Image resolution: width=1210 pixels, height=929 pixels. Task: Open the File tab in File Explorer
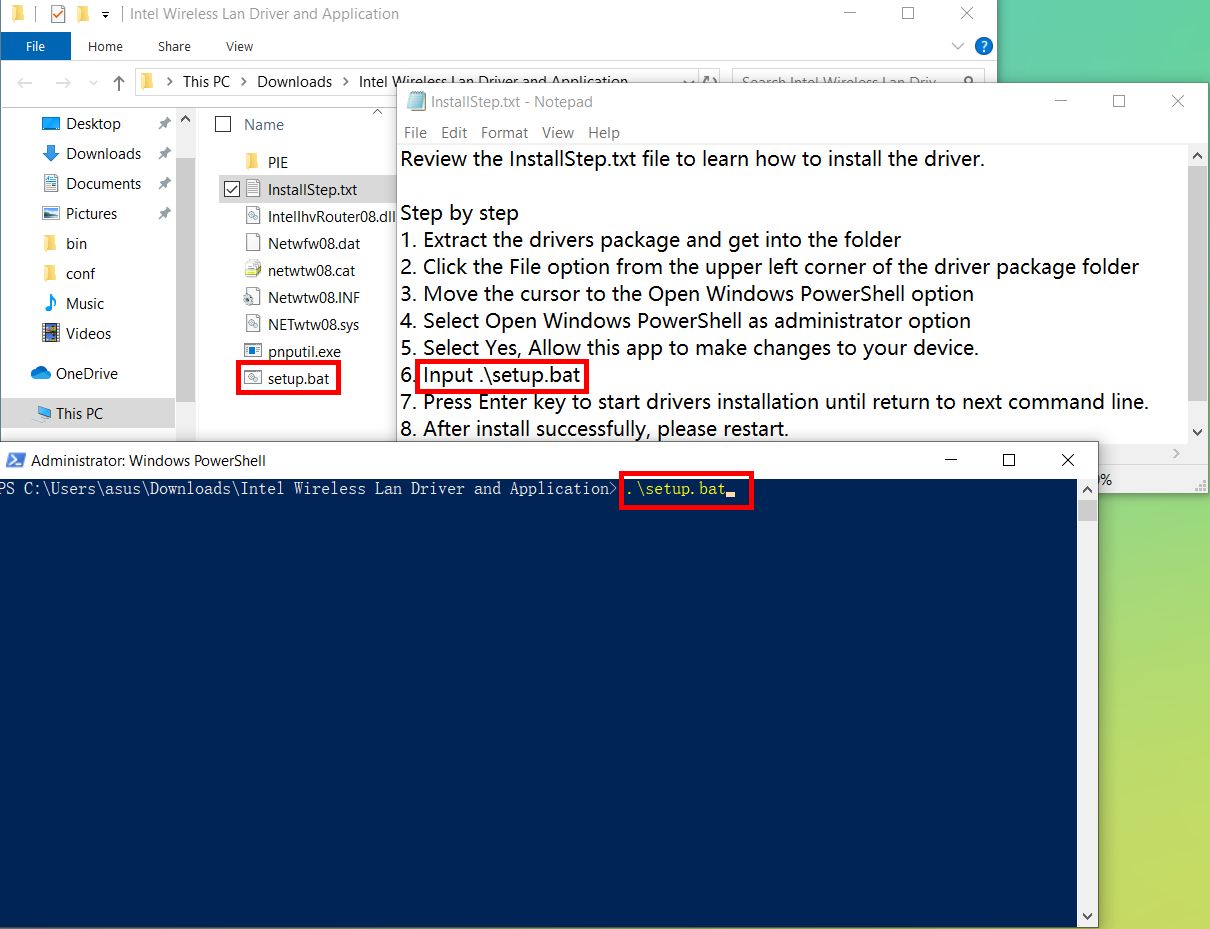tap(35, 46)
